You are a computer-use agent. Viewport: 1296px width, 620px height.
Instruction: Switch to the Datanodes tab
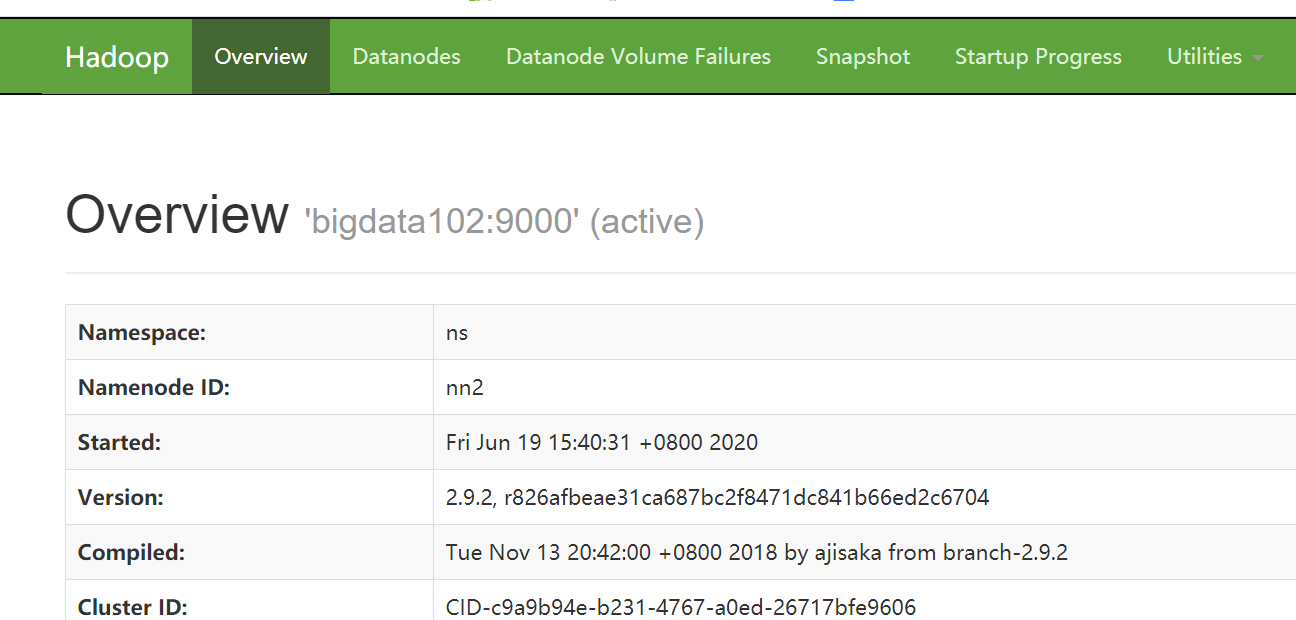pyautogui.click(x=406, y=57)
